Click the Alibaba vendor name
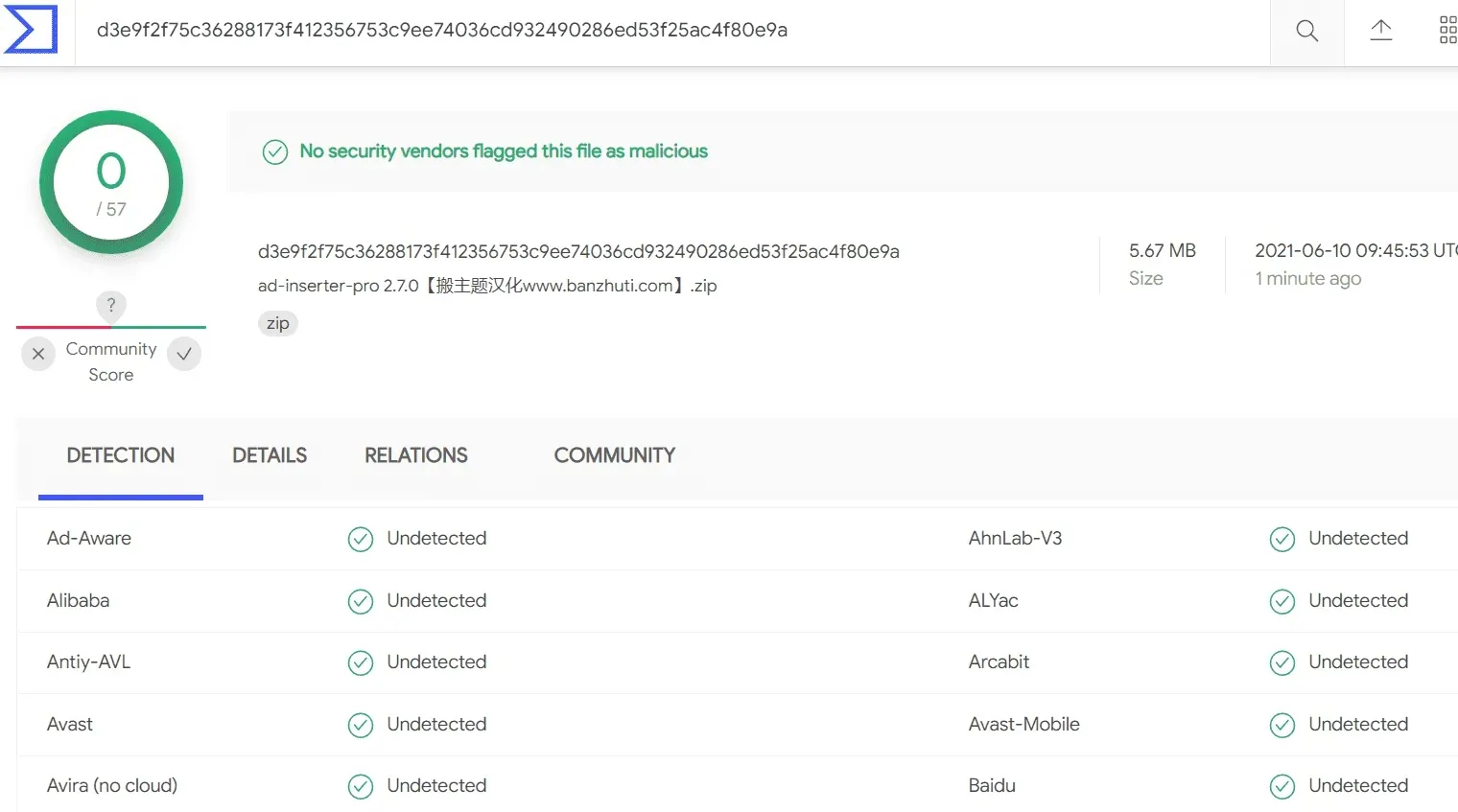This screenshot has width=1458, height=812. [x=79, y=600]
